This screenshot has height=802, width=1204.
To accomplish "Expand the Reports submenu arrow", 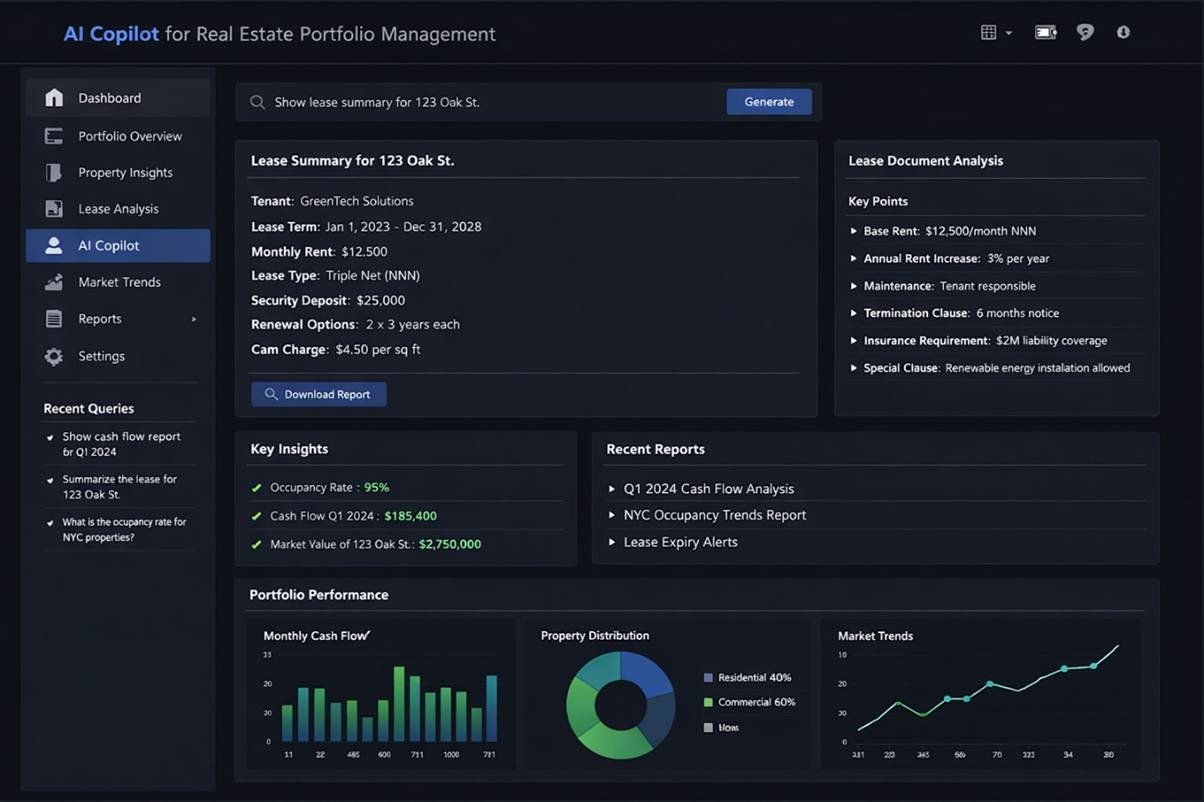I will [194, 319].
